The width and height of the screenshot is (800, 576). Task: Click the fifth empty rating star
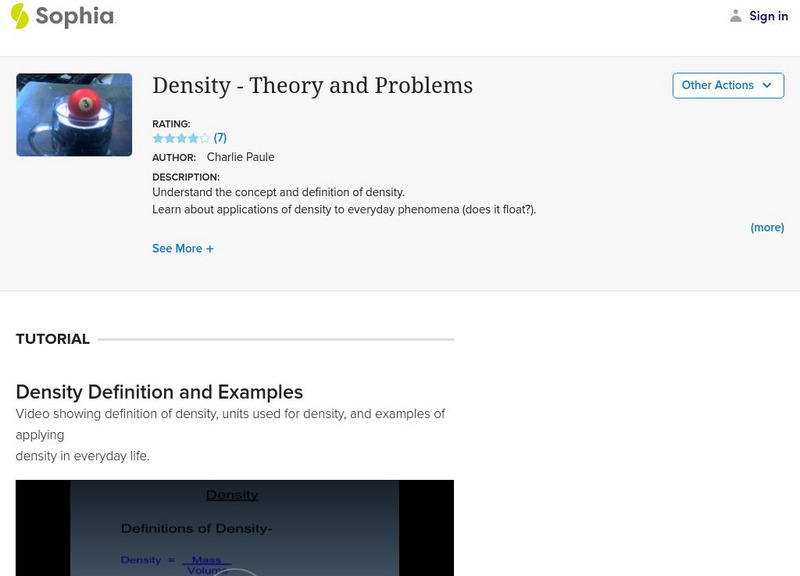(205, 138)
